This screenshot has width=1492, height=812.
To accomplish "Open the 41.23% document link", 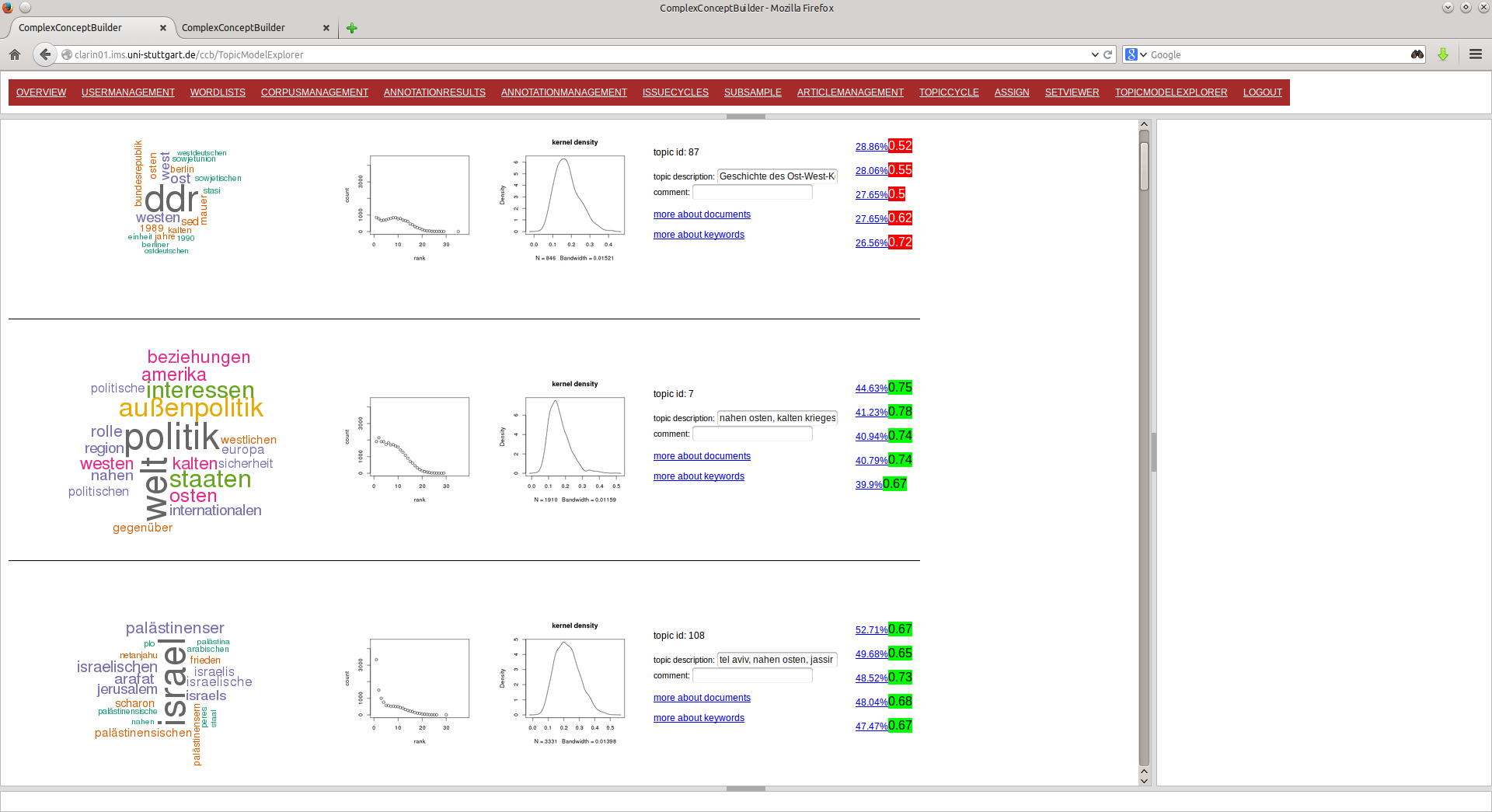I will click(x=871, y=413).
